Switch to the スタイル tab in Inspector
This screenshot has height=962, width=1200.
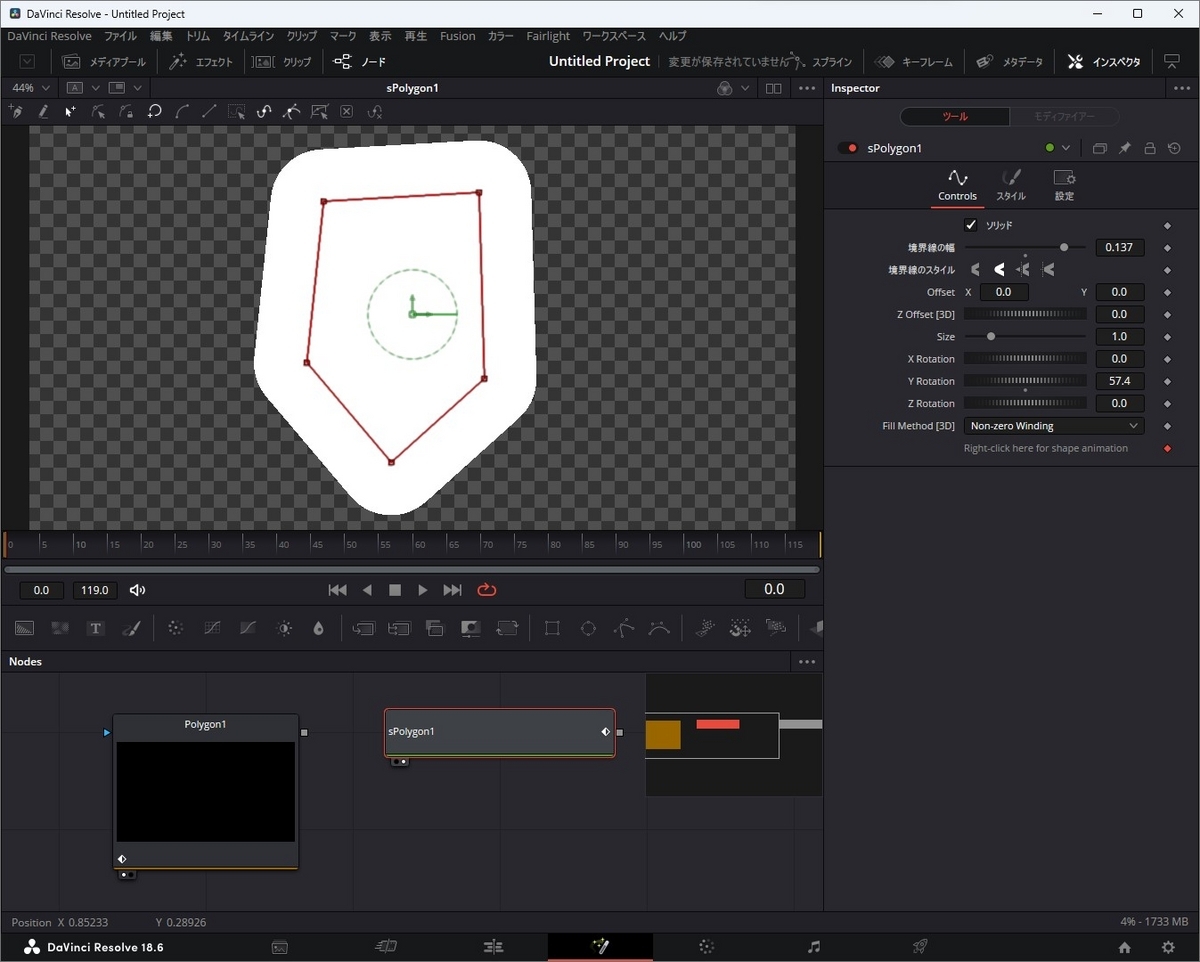coord(1011,185)
